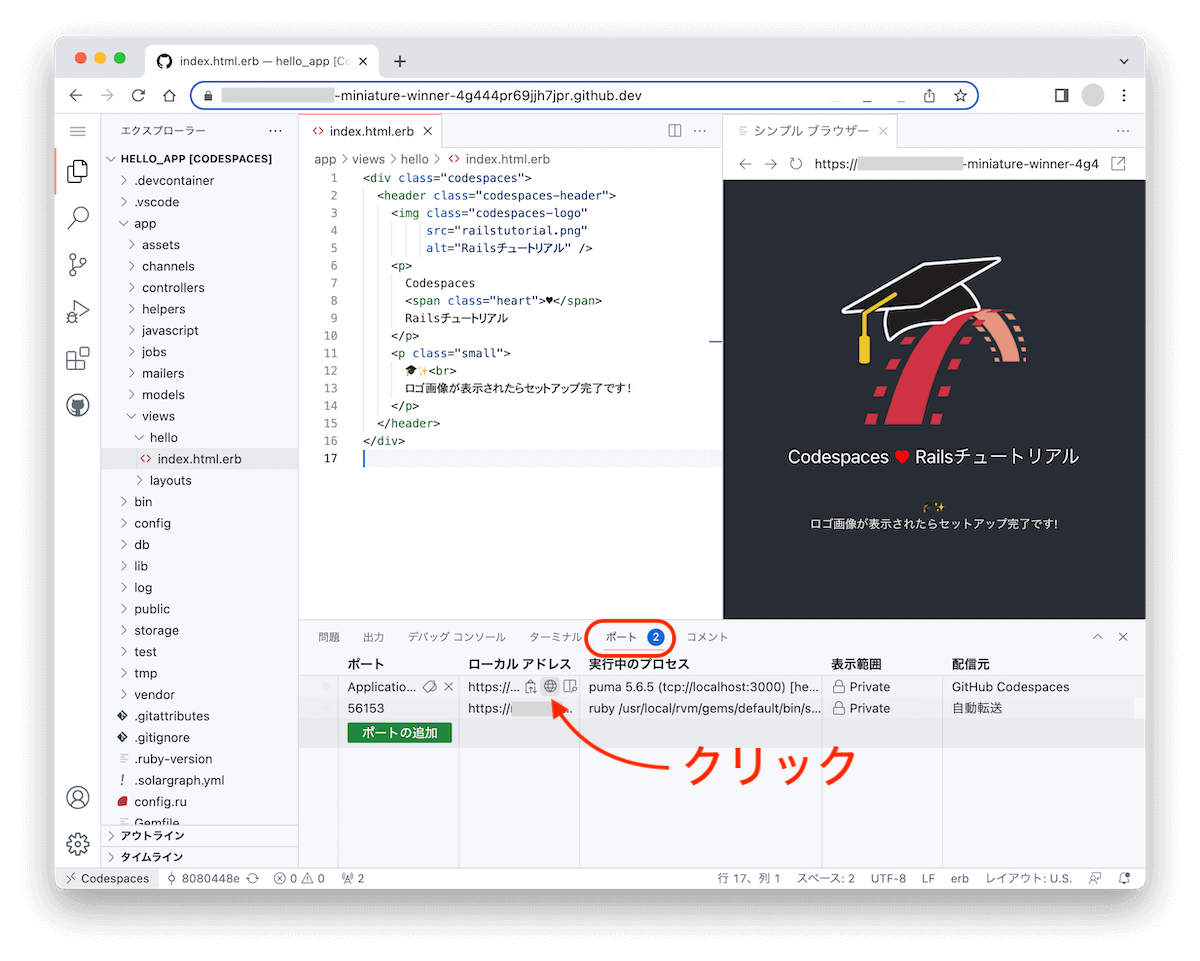The height and width of the screenshot is (961, 1200).
Task: Go back in the Simple Browser panel
Action: click(x=745, y=164)
